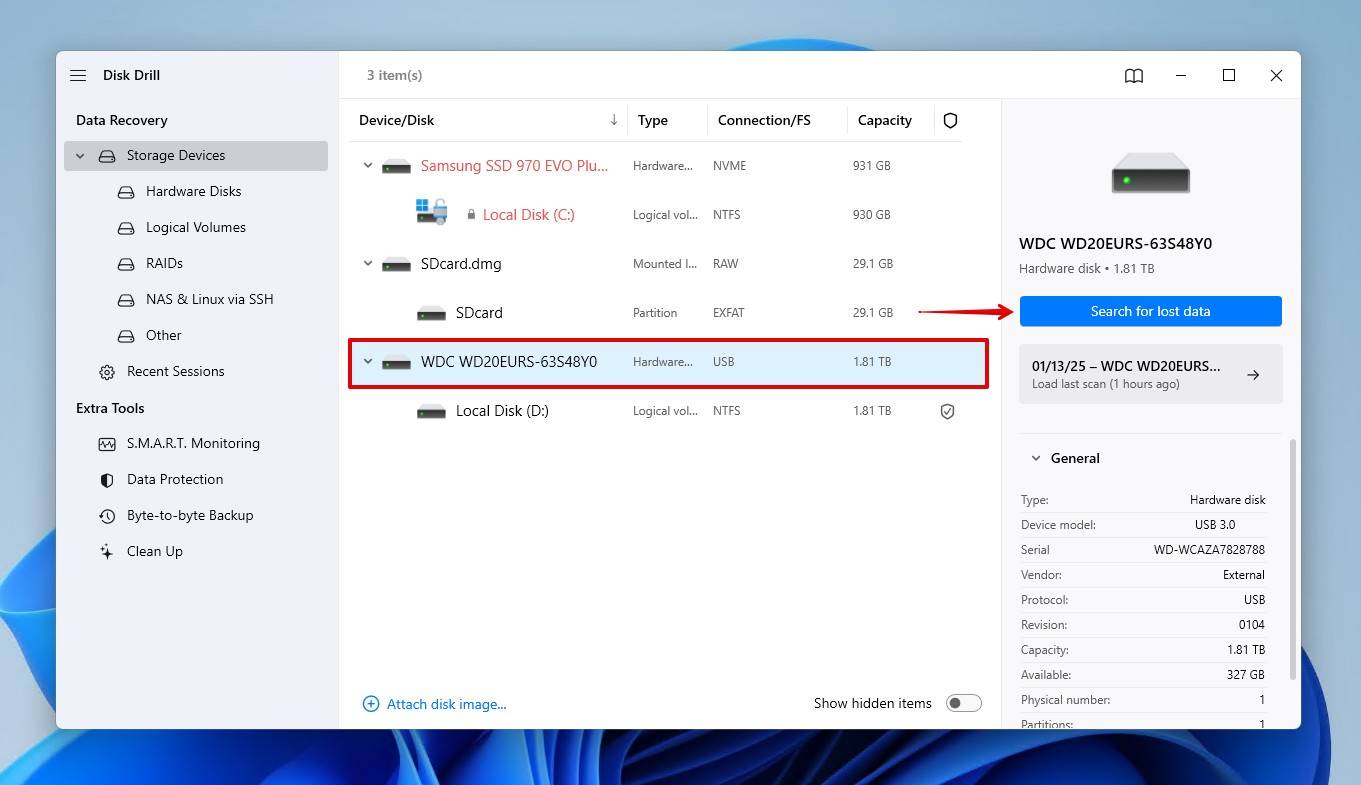Screen dimensions: 1361x785
Task: Click the sort arrow in Device/Disk header
Action: (x=614, y=120)
